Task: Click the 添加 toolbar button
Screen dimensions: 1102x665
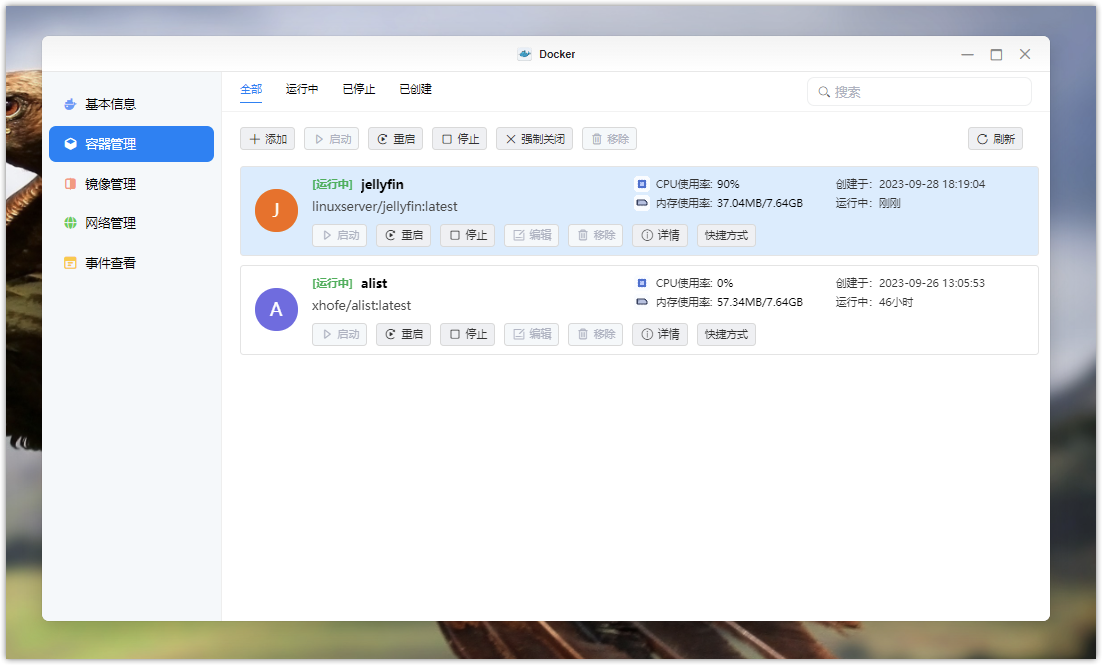Action: pos(268,139)
